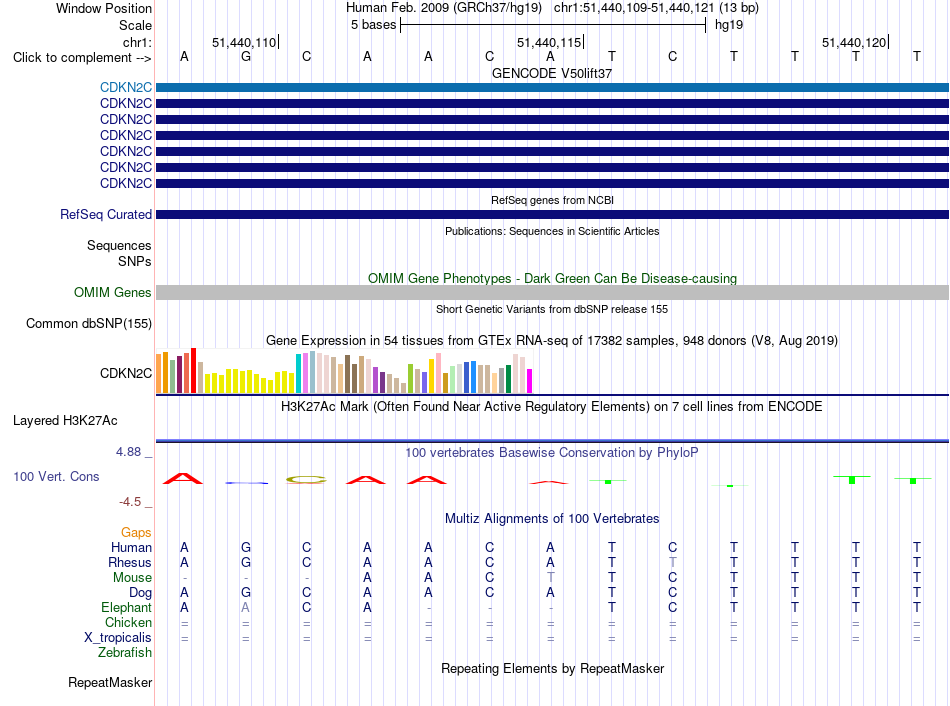Click the Common dbSNP(155) track label
This screenshot has width=950, height=706.
click(x=88, y=324)
